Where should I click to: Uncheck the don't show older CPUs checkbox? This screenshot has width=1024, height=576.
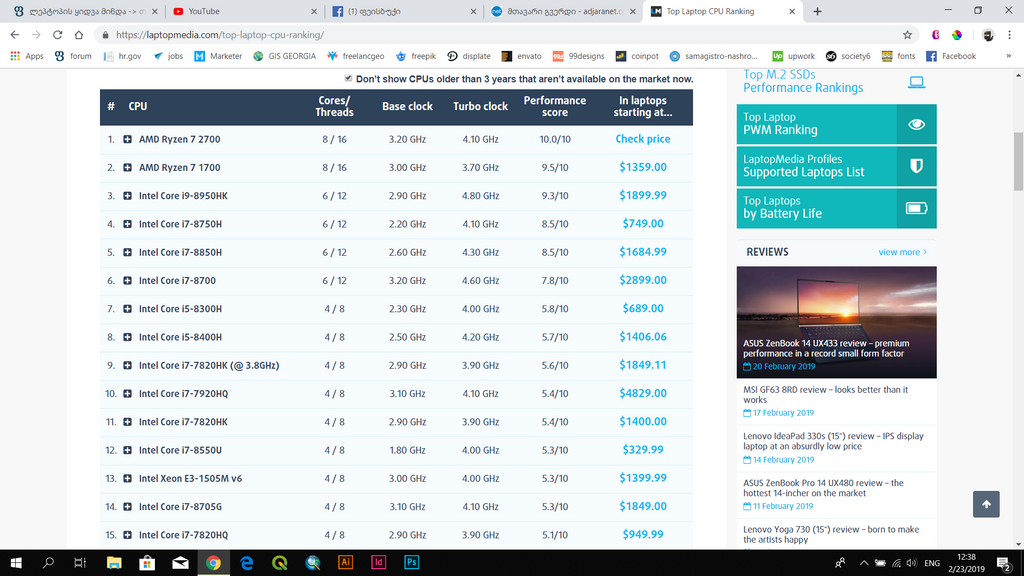[x=348, y=78]
